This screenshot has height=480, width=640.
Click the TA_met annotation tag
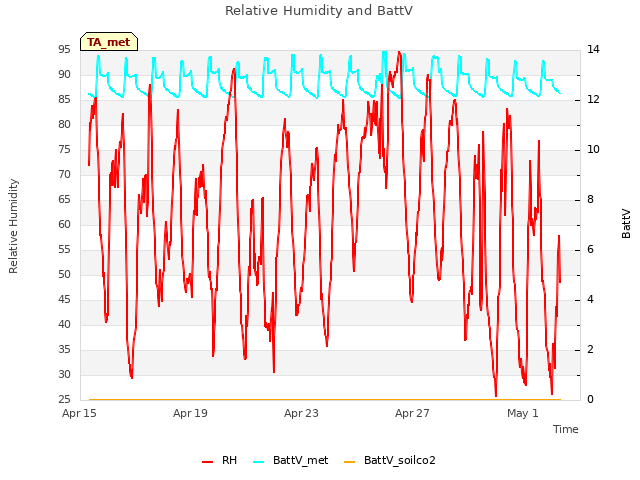pos(109,42)
